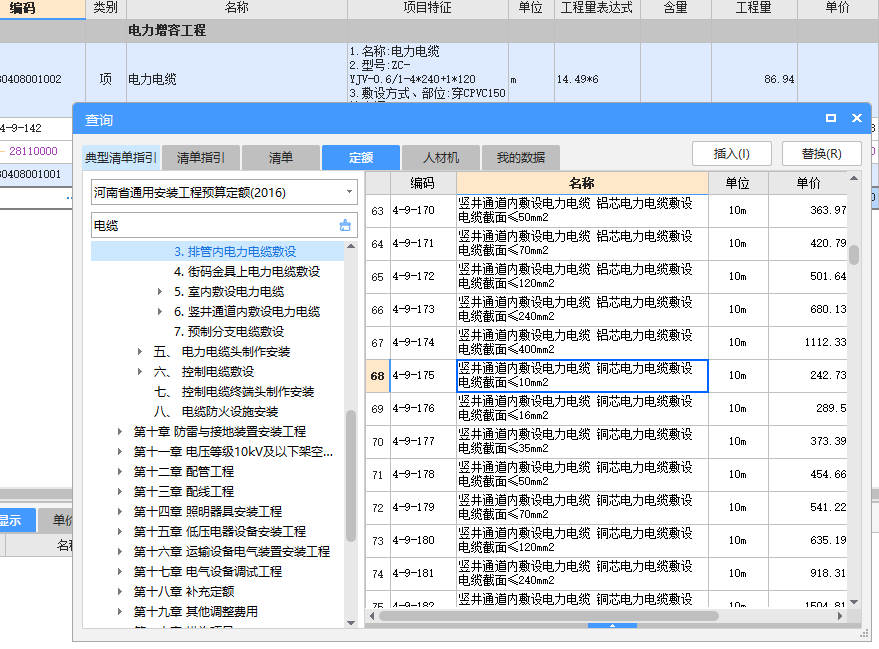This screenshot has height=649, width=879.
Task: Select quota row 4-9-179
Action: (606, 508)
